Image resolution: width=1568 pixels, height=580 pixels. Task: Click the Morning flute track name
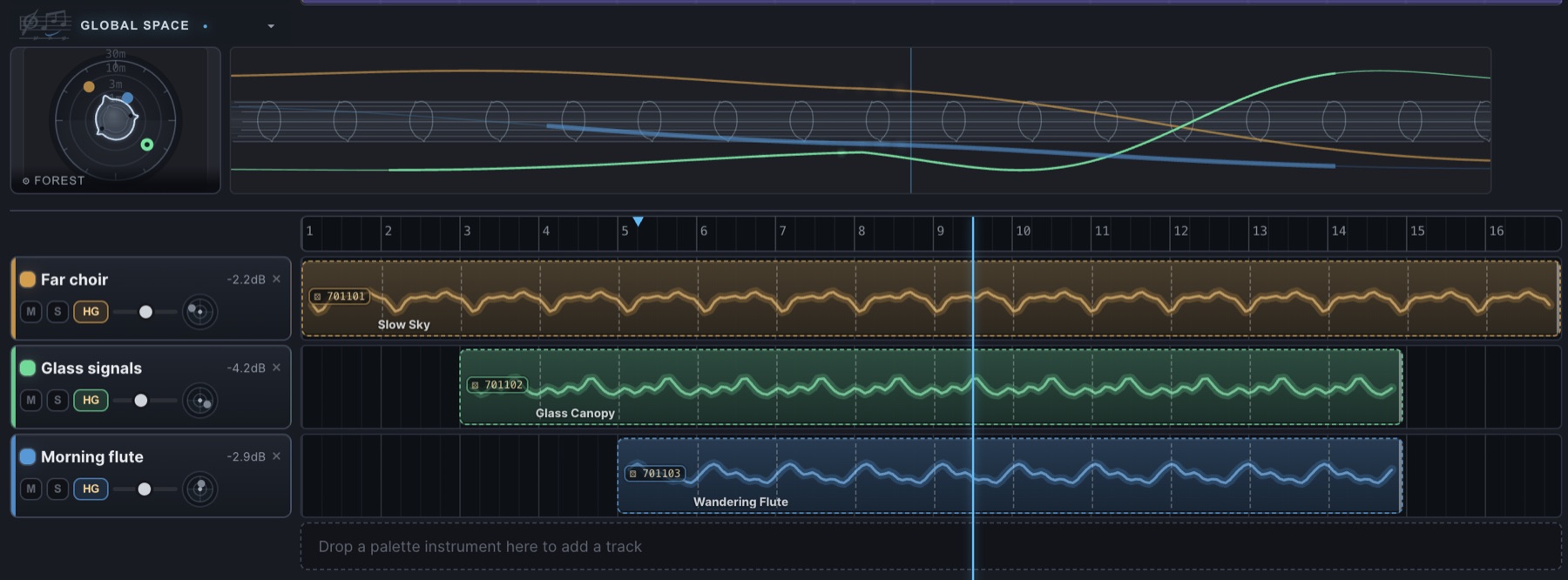[x=92, y=457]
